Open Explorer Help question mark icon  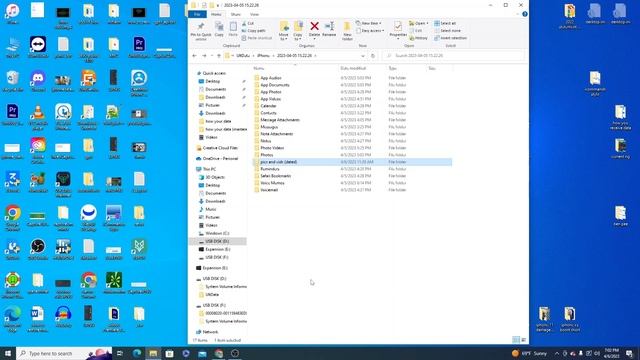coord(524,14)
